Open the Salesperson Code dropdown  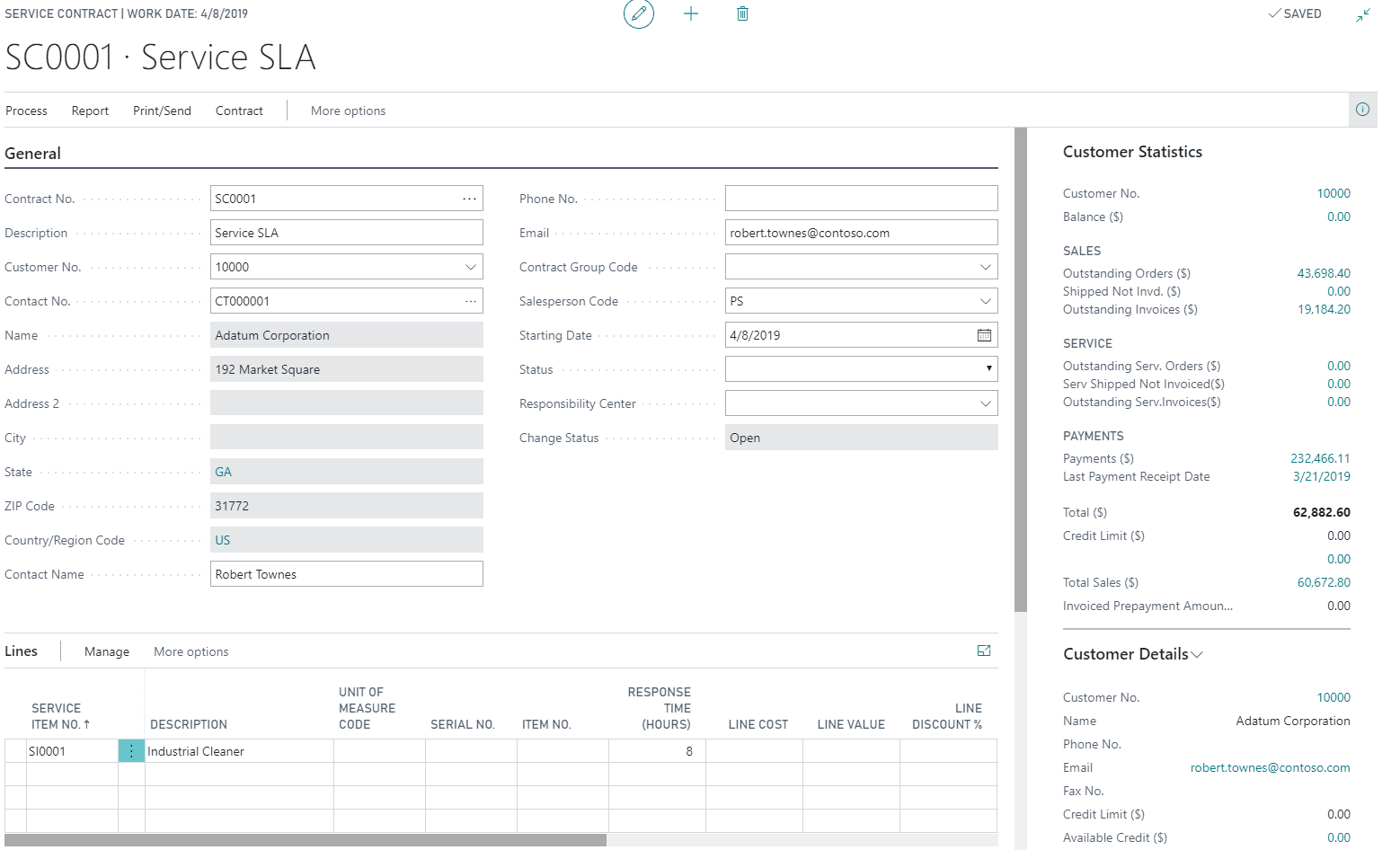985,300
